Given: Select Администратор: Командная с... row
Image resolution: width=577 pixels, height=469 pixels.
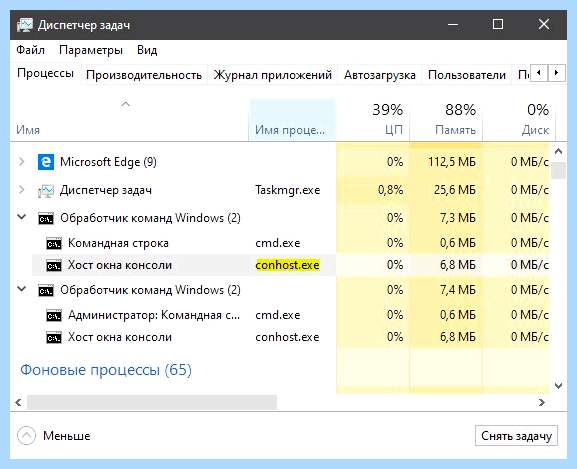Looking at the screenshot, I should (x=280, y=315).
